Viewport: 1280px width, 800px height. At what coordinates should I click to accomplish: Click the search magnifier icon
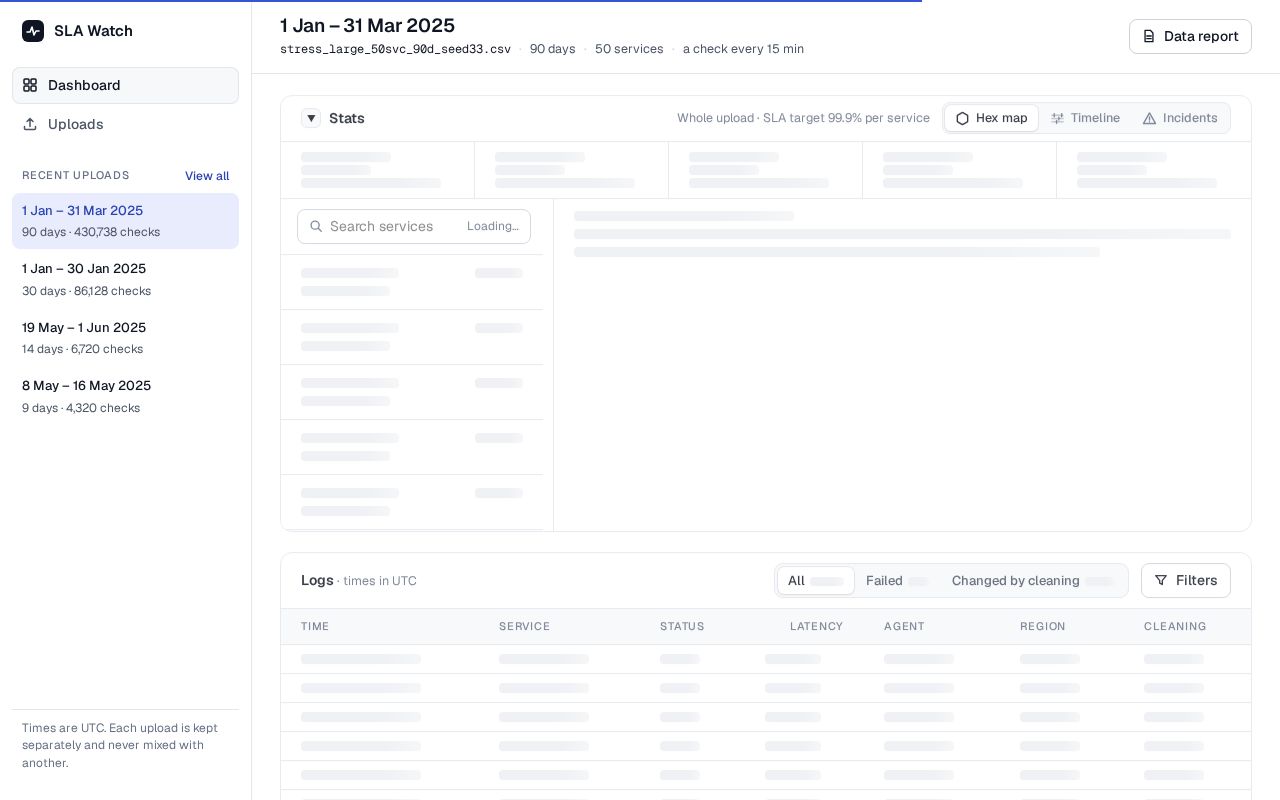[316, 226]
